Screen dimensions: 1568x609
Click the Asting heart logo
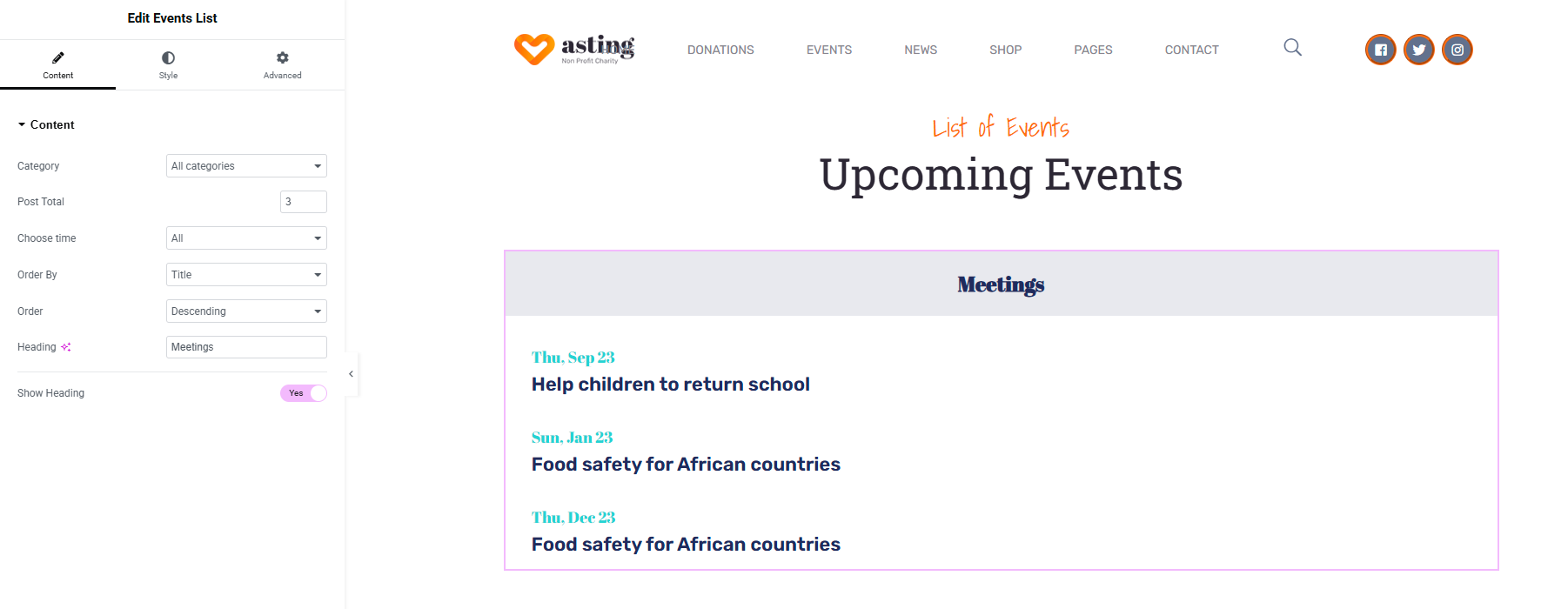click(x=533, y=50)
